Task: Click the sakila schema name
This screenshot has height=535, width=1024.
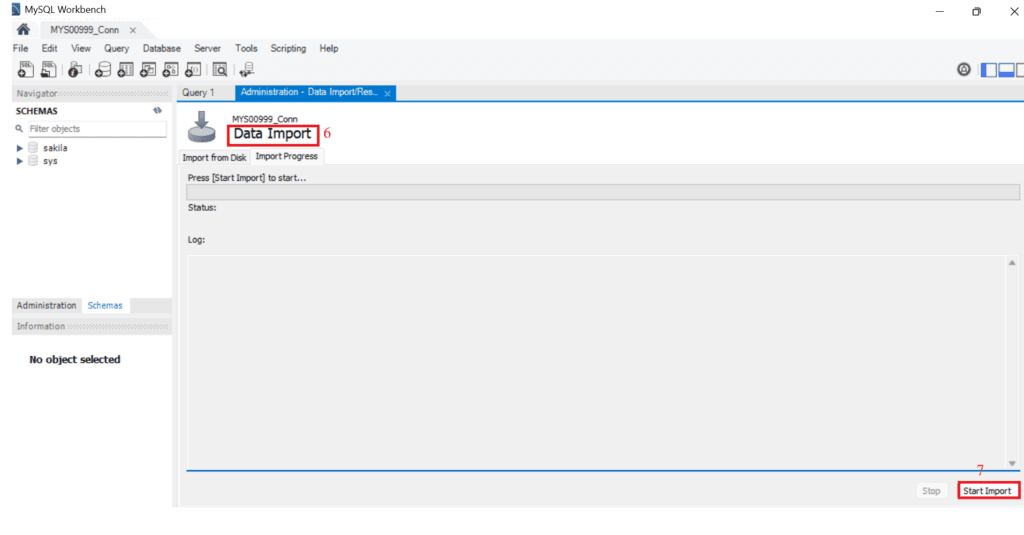Action: [x=56, y=148]
